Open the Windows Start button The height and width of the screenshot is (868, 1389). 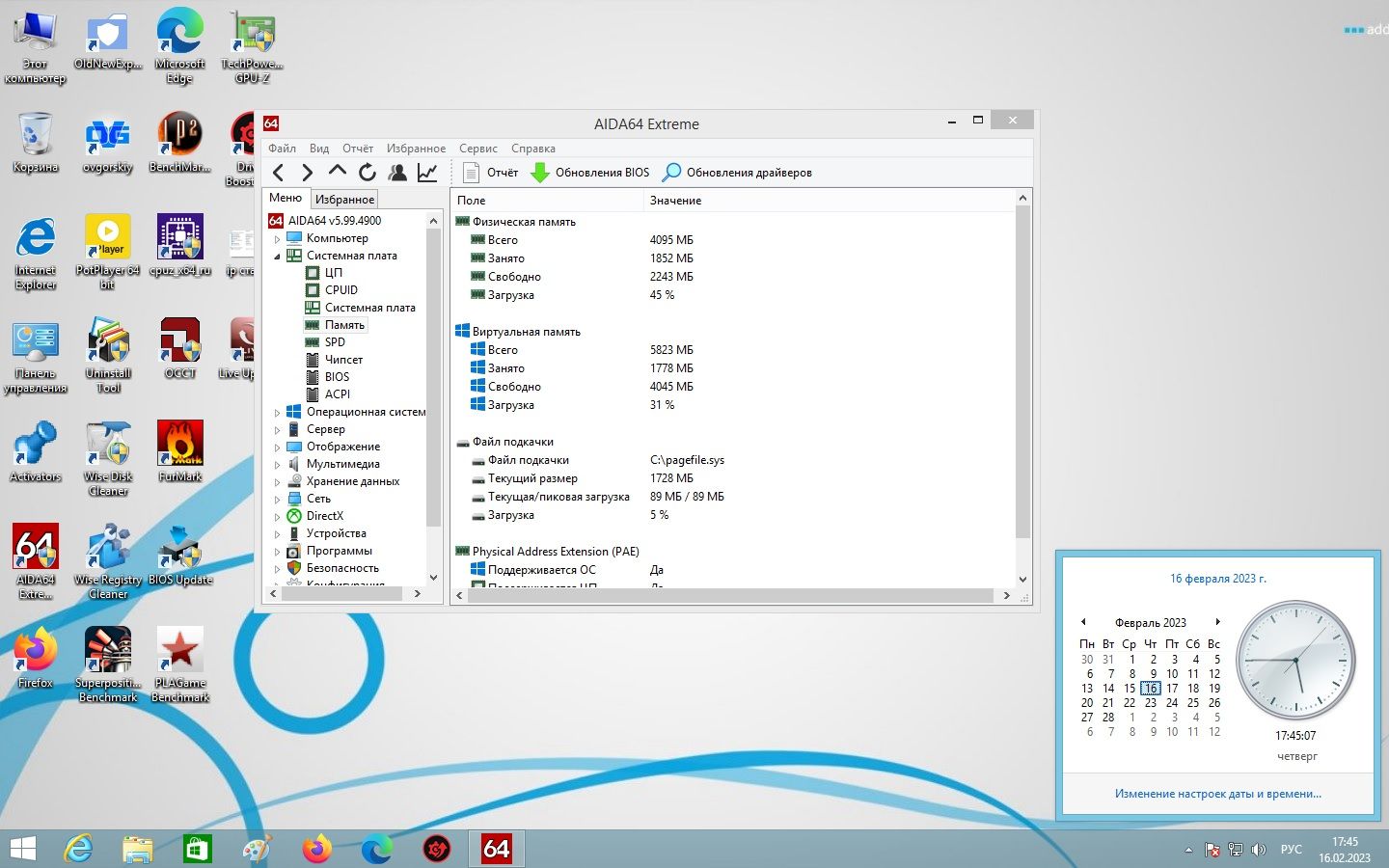(x=22, y=849)
